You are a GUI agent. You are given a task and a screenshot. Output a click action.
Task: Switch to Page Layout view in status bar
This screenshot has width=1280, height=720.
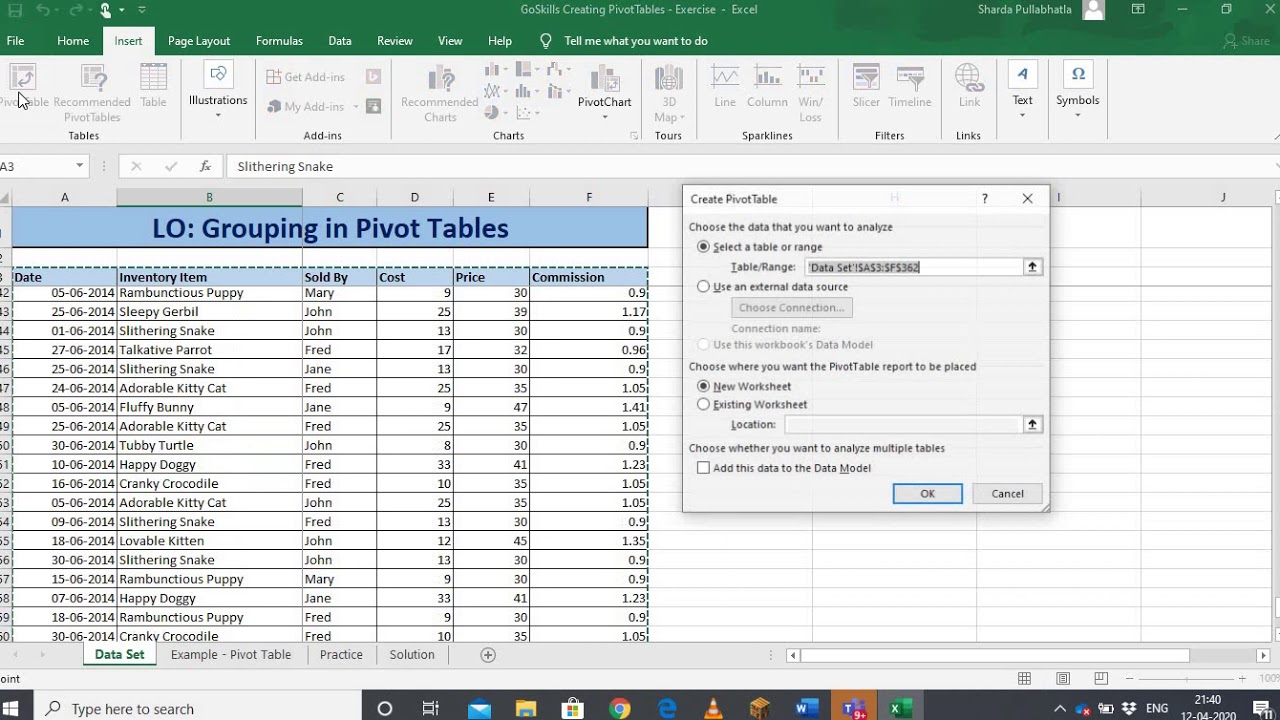pyautogui.click(x=1061, y=679)
